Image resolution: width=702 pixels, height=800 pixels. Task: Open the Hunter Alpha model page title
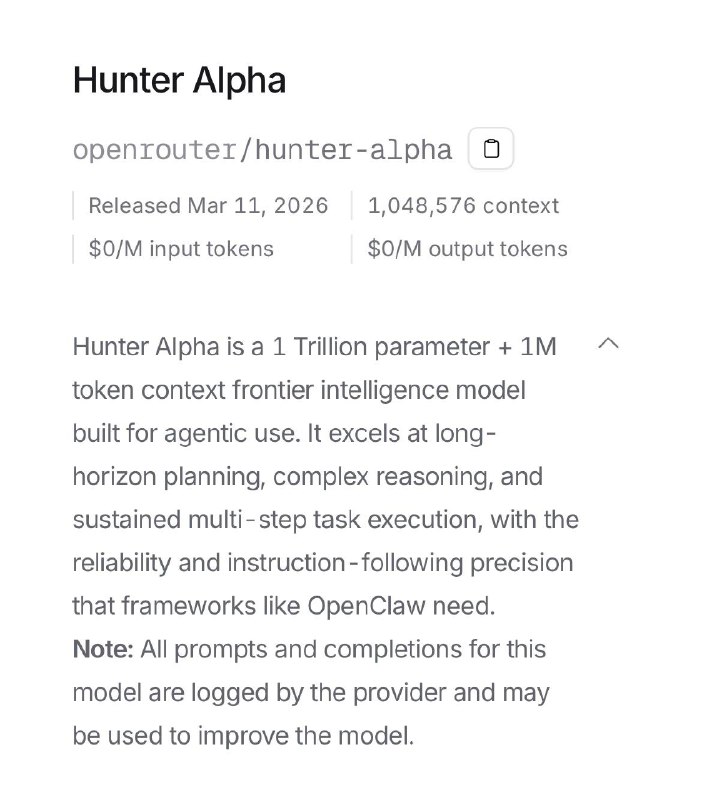pos(178,80)
